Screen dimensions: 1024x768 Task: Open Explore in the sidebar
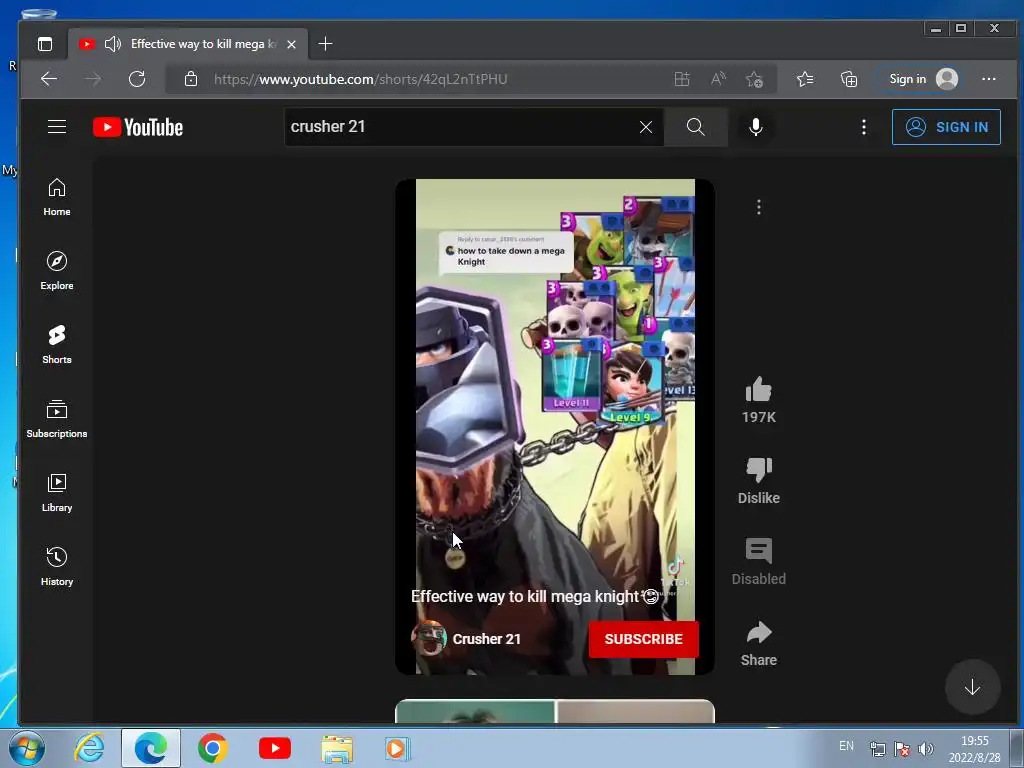(57, 270)
